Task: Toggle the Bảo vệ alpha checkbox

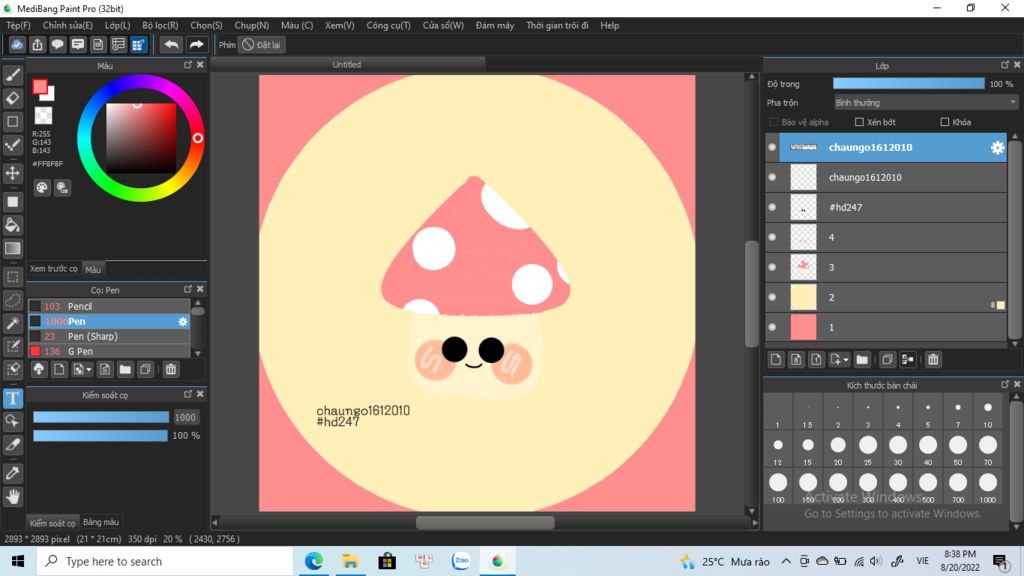Action: click(774, 122)
